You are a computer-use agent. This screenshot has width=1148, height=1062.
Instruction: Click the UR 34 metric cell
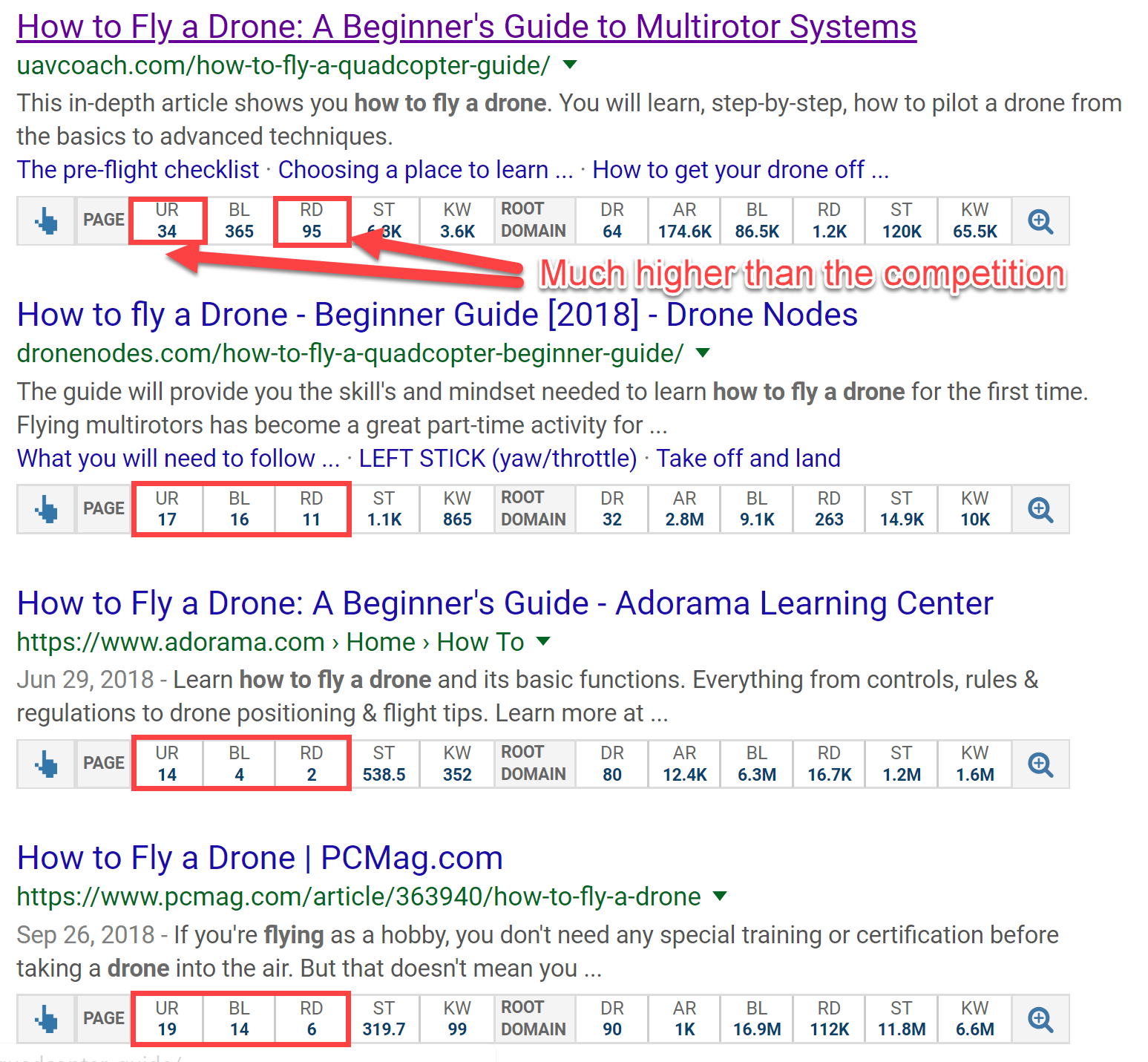(x=167, y=220)
